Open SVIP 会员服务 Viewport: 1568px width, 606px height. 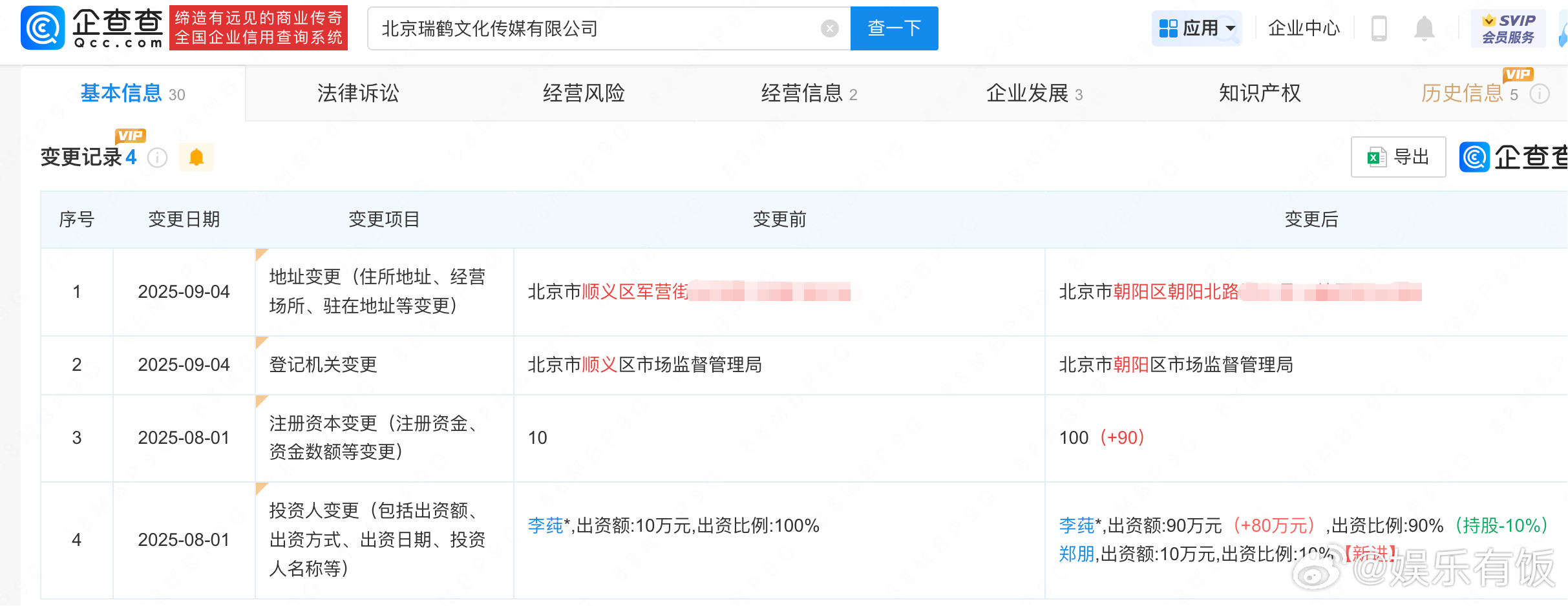point(1508,28)
